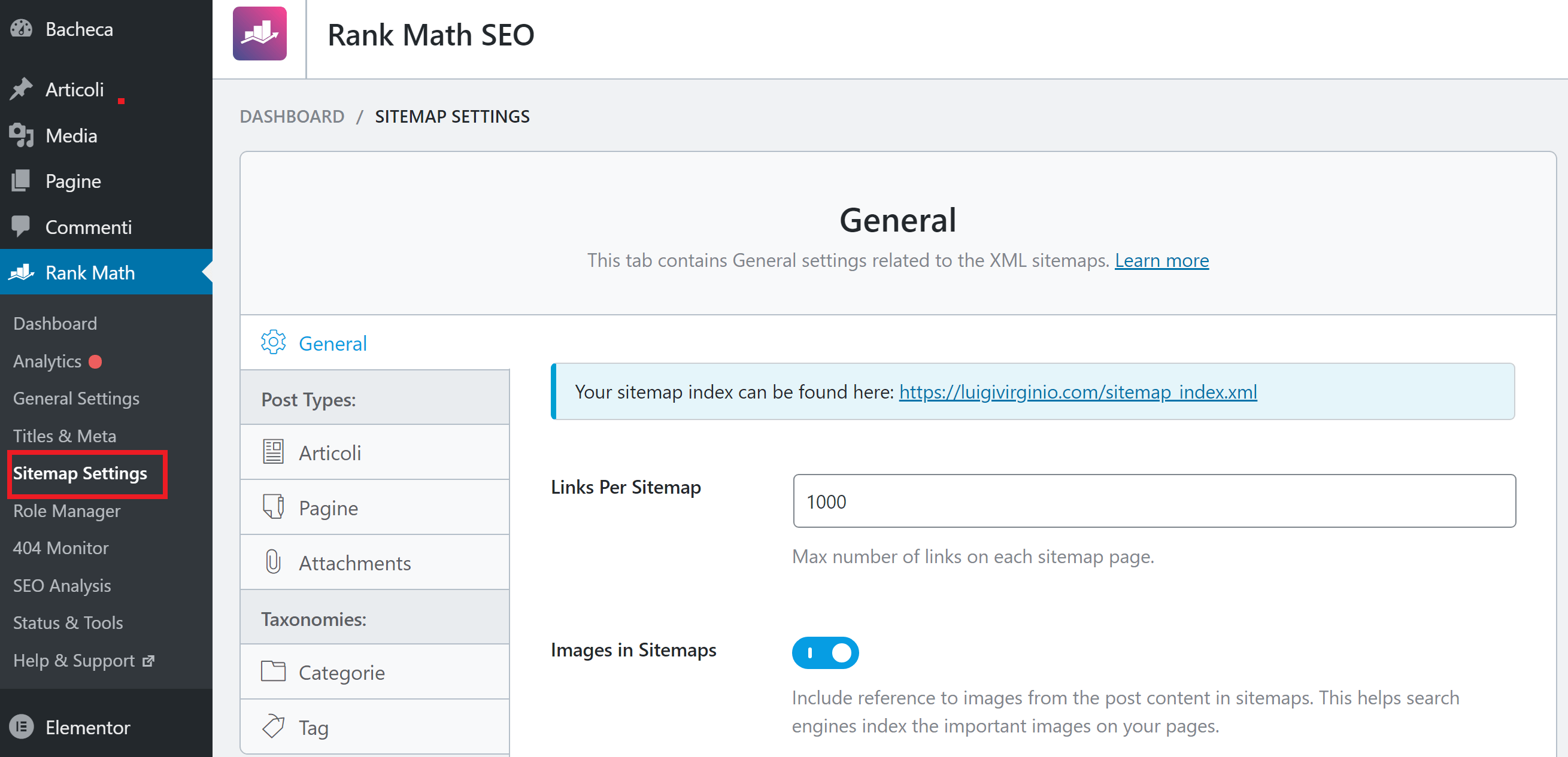Click the Rank Math SEO page title
This screenshot has height=757, width=1568.
431,35
